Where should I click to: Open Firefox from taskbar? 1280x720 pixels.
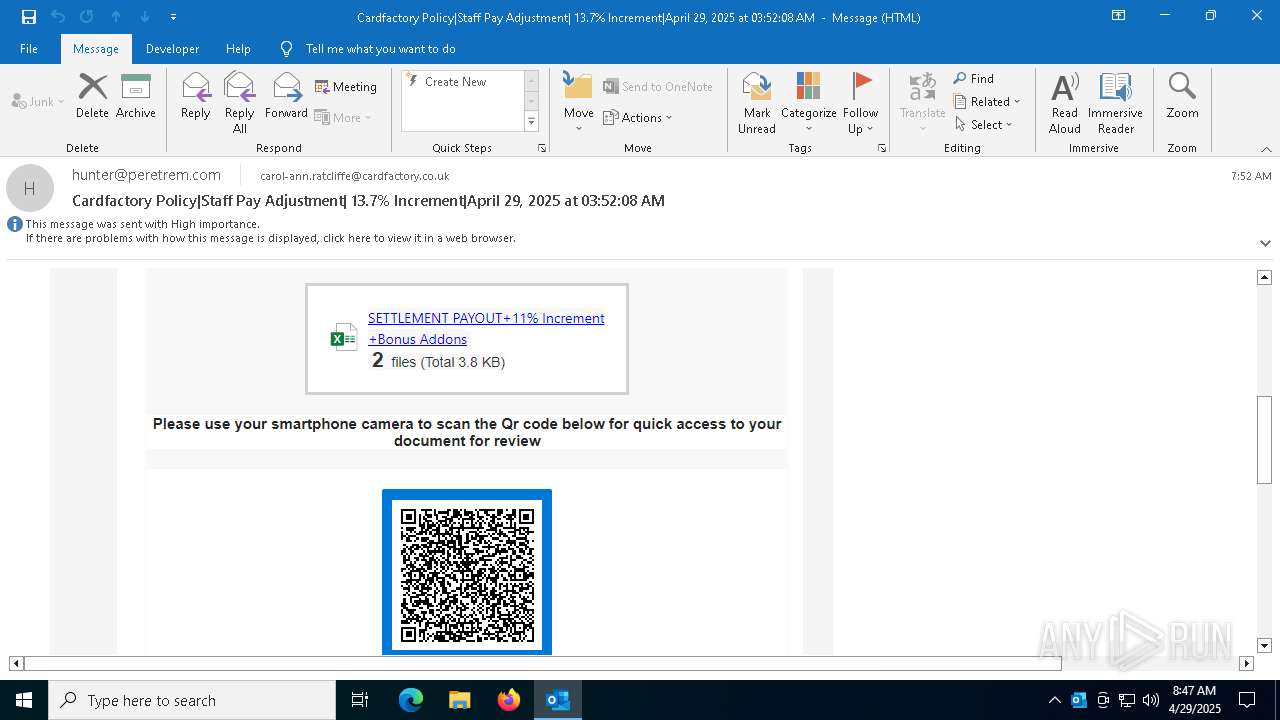tap(509, 700)
